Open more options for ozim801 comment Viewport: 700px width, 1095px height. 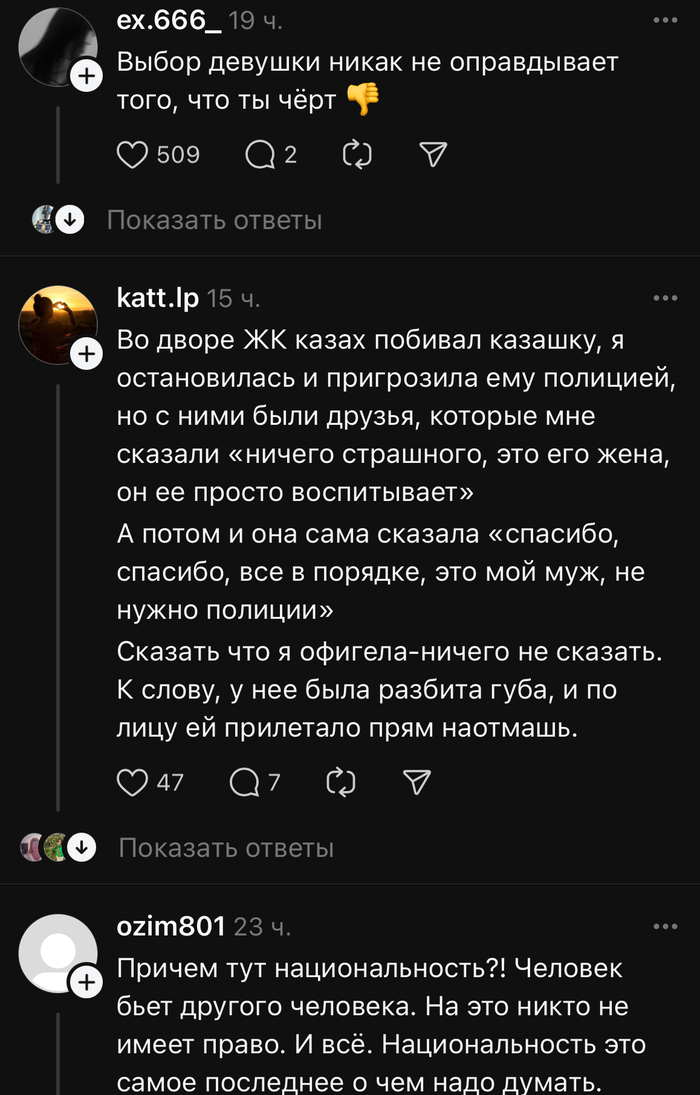[x=664, y=927]
